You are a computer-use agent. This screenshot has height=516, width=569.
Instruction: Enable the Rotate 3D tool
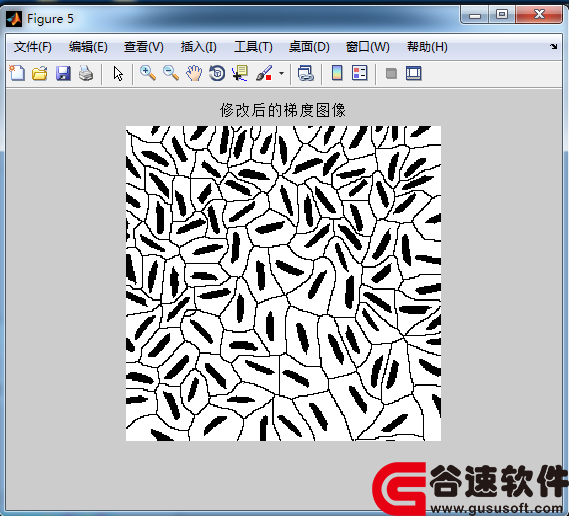(x=217, y=73)
